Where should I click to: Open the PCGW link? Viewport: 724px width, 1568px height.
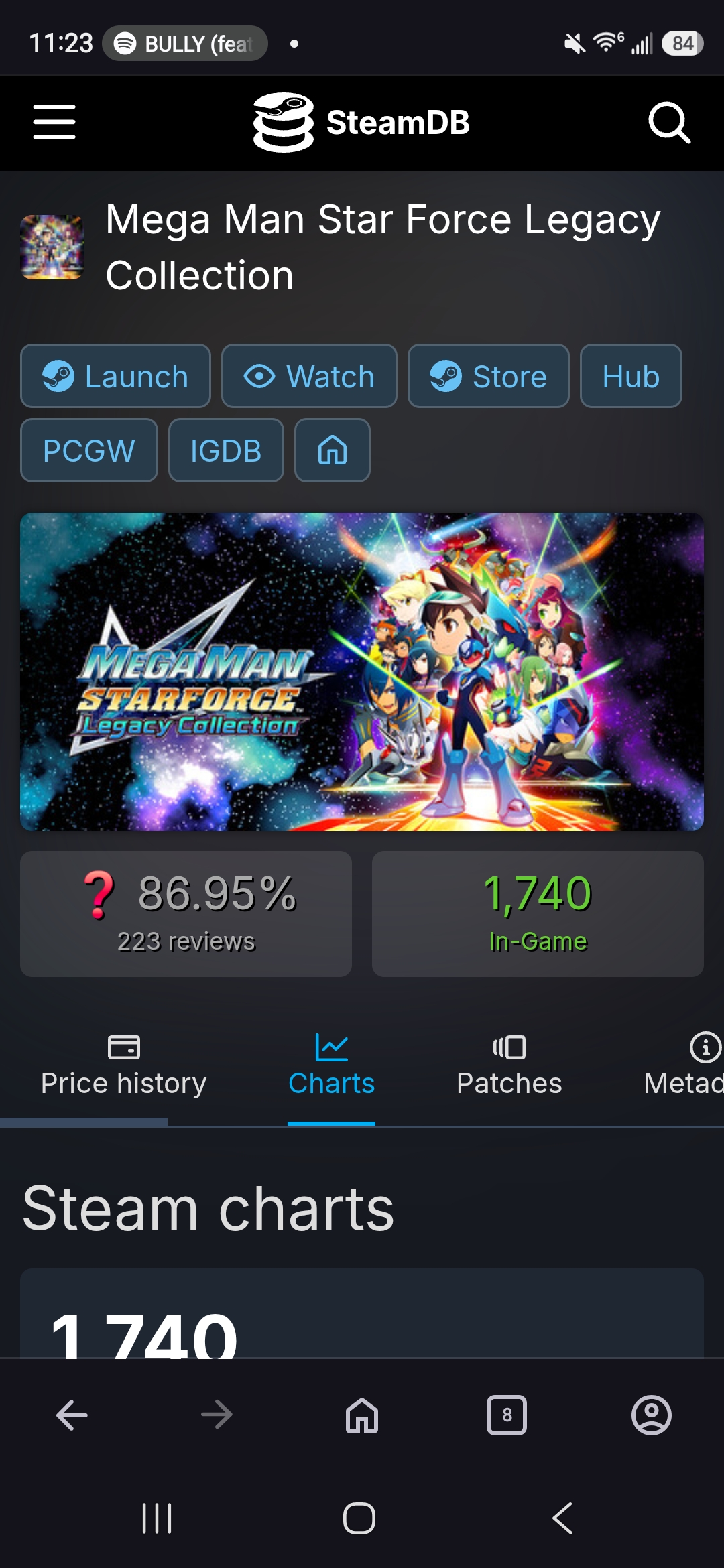89,450
